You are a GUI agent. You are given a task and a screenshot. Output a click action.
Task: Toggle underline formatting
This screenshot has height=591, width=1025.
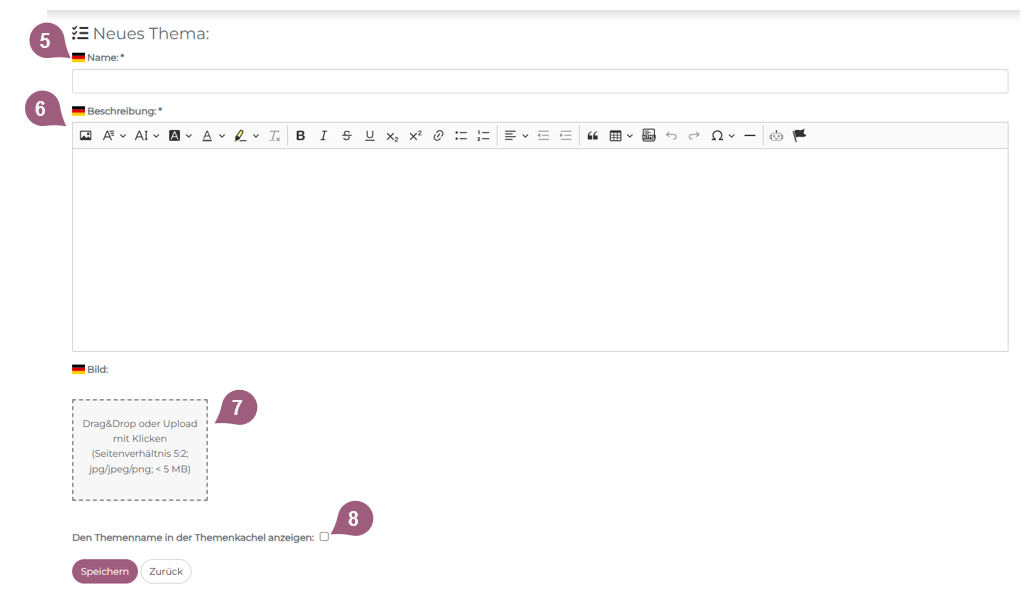point(369,136)
